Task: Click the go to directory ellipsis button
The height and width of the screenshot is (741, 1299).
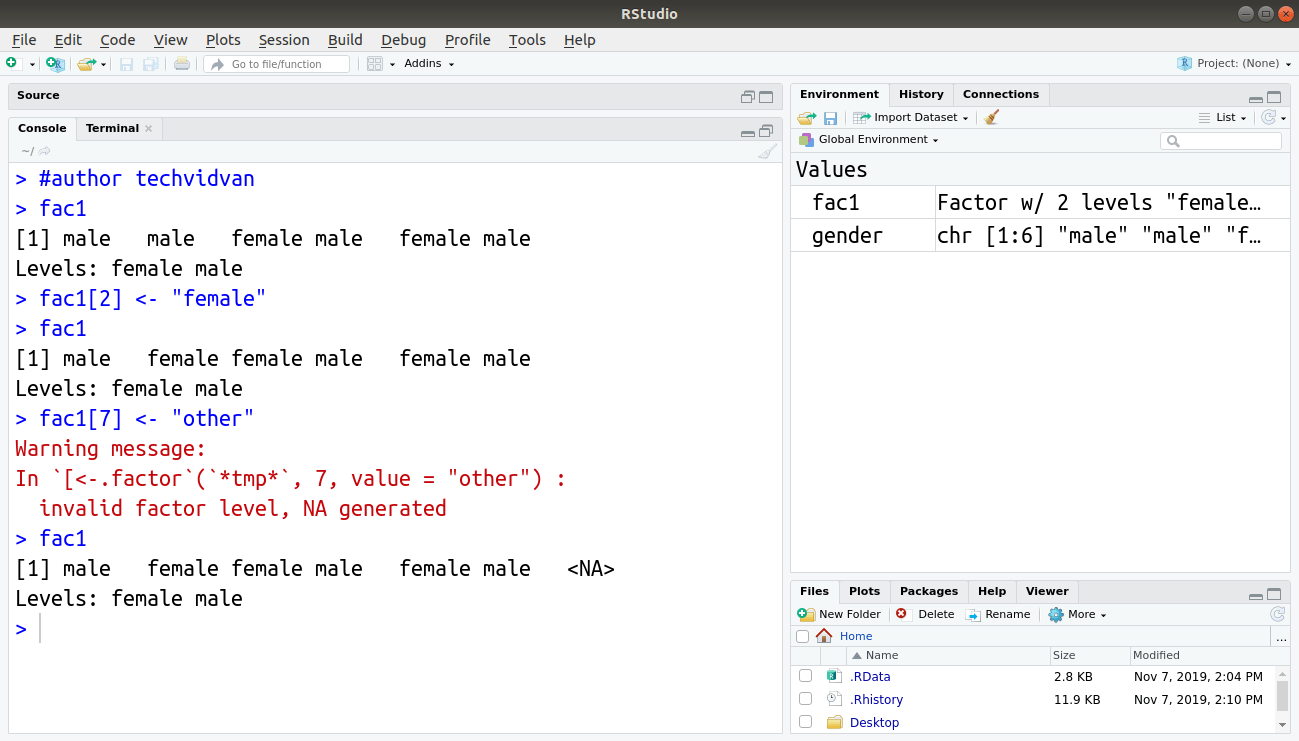Action: click(1280, 636)
